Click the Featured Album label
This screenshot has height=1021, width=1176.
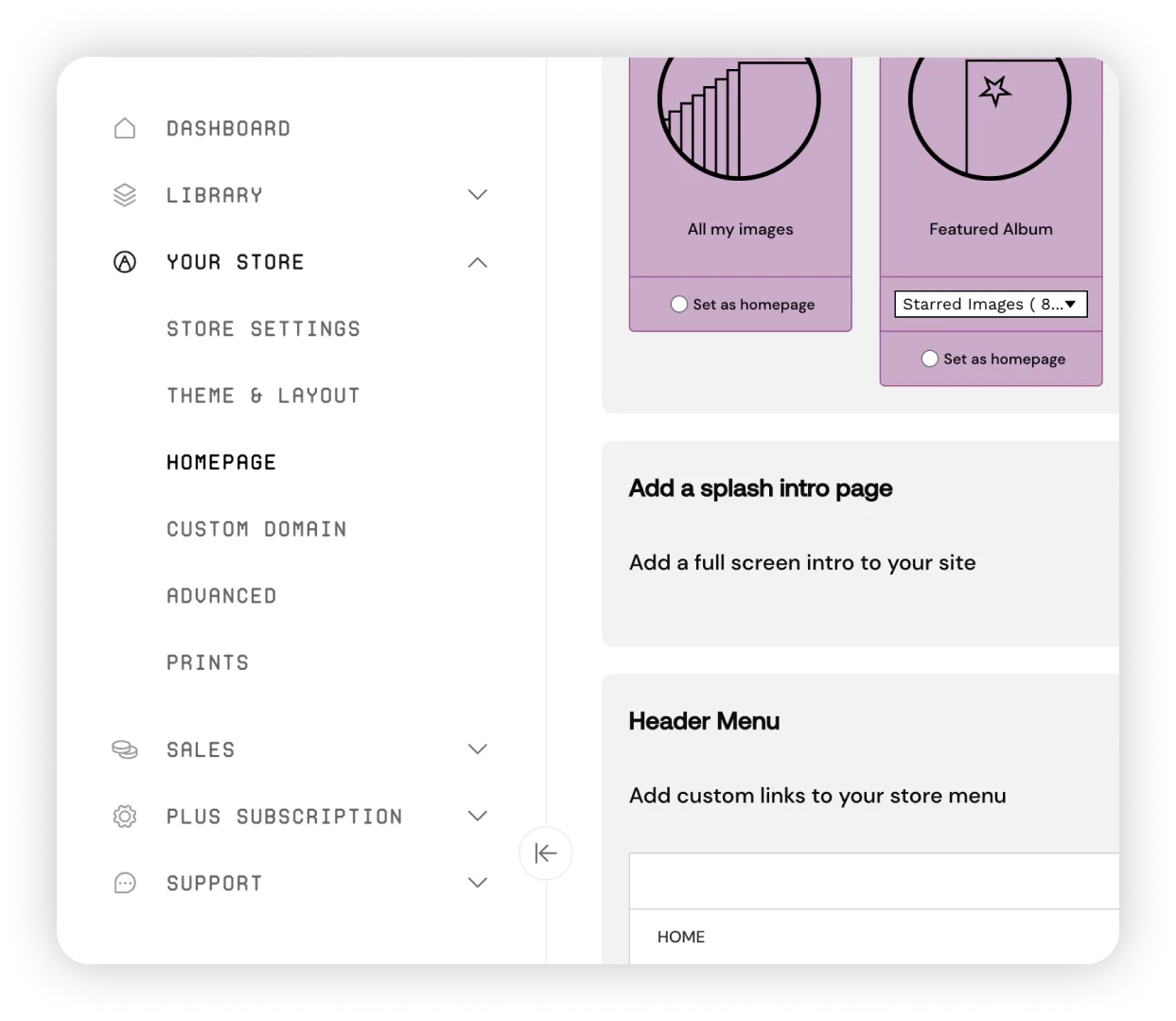coord(991,229)
